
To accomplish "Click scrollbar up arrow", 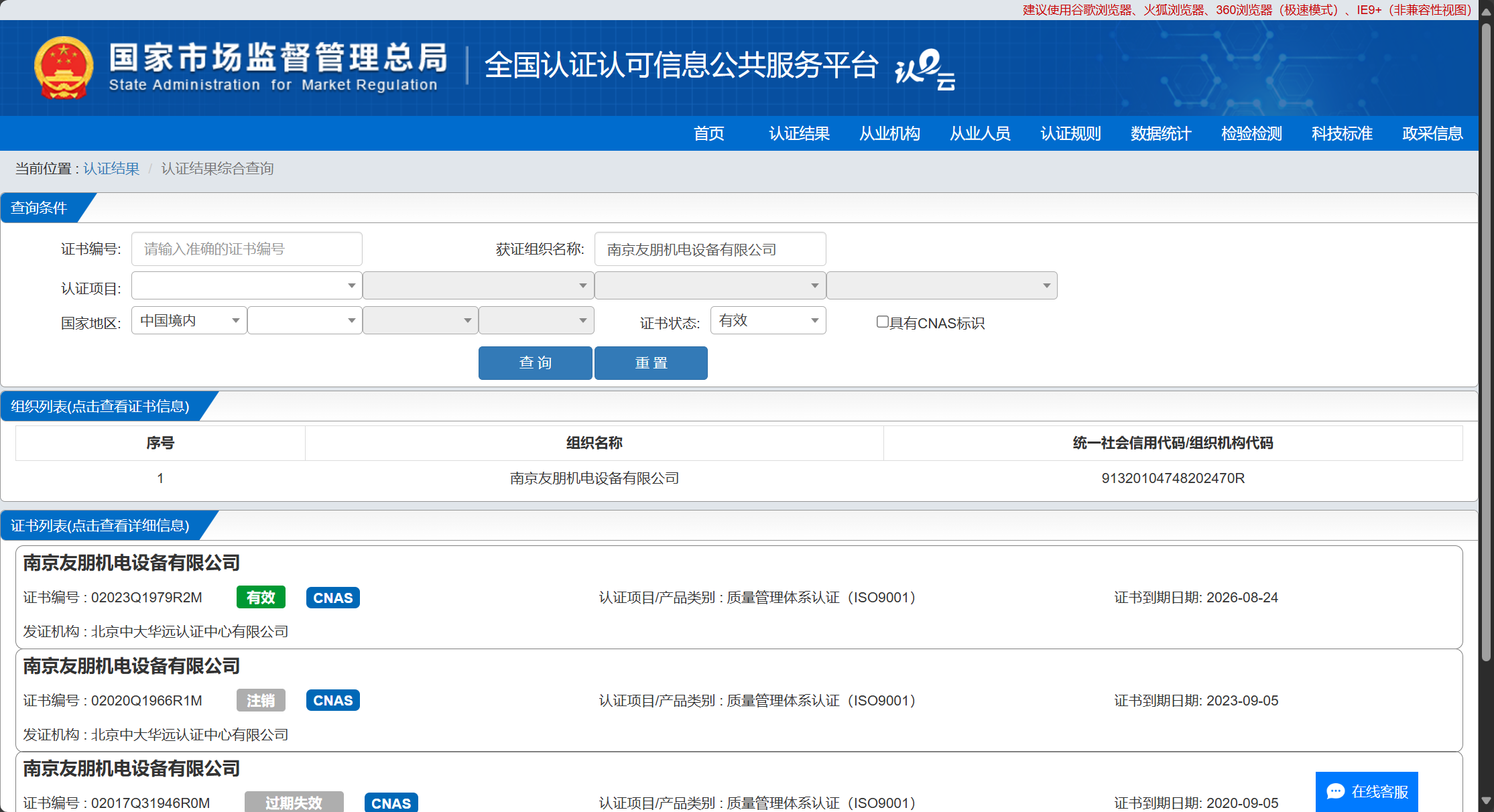I will coord(1486,11).
